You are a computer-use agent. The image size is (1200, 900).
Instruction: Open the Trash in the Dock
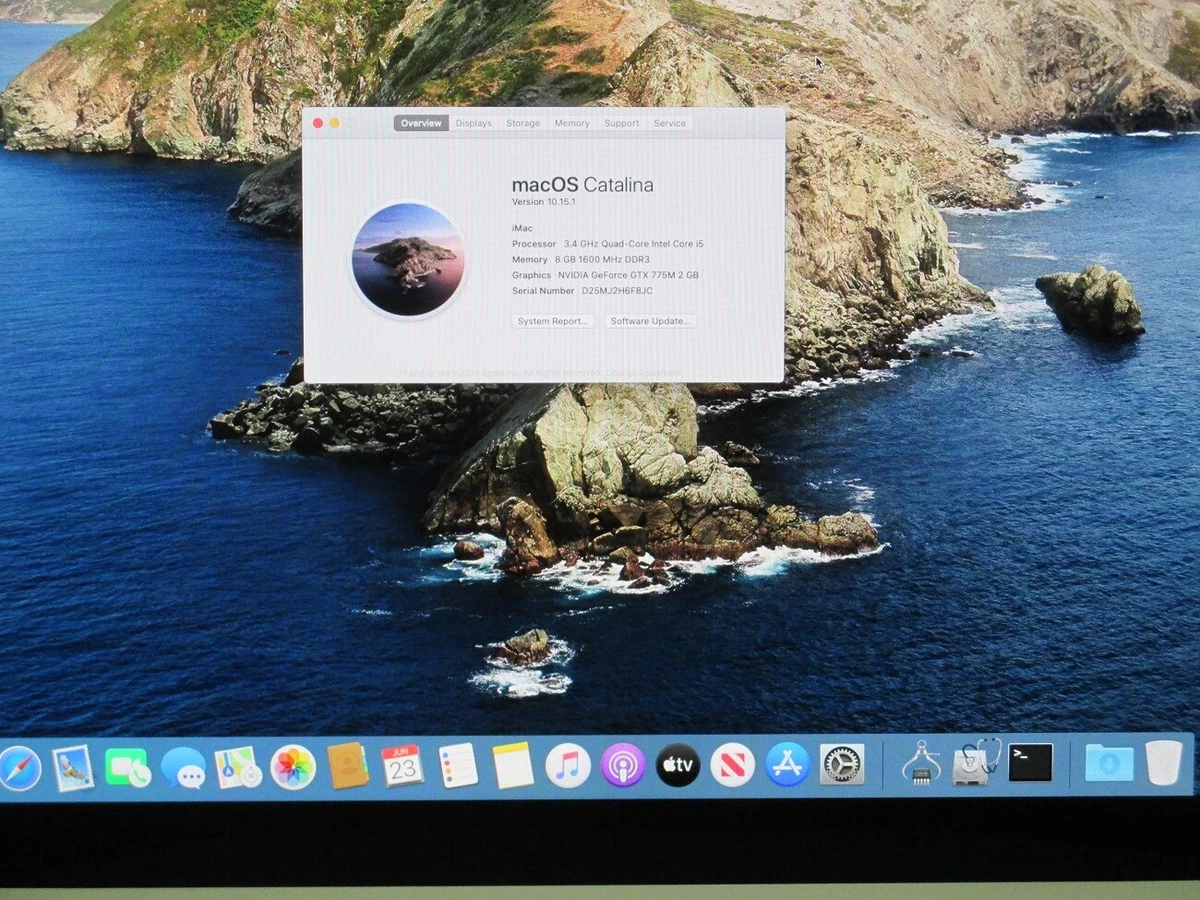pyautogui.click(x=1164, y=762)
